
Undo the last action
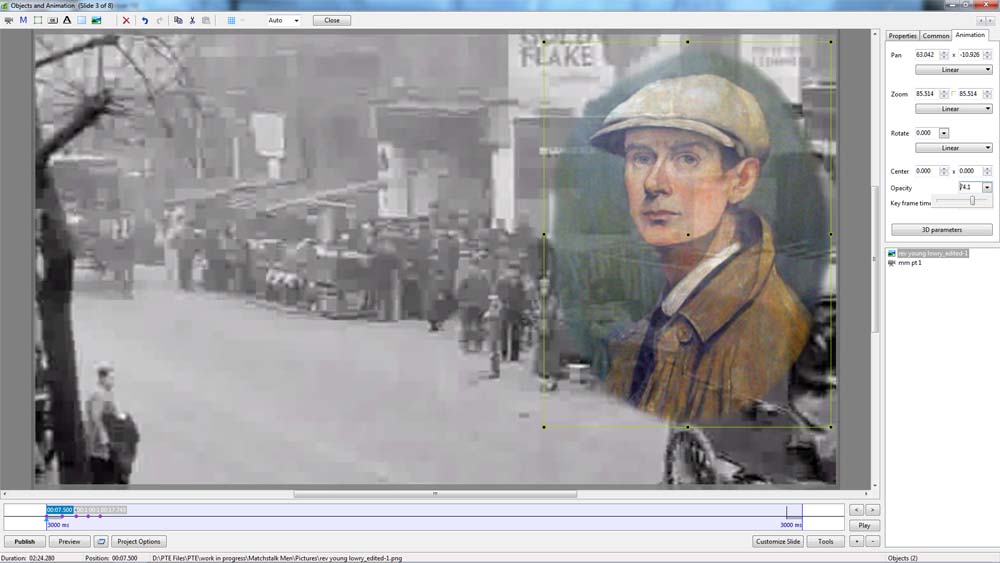145,20
